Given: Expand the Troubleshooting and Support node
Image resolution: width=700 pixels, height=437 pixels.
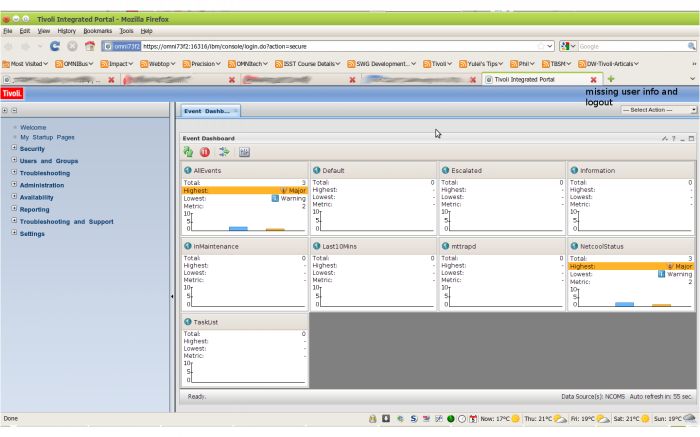Looking at the screenshot, I should tap(14, 221).
